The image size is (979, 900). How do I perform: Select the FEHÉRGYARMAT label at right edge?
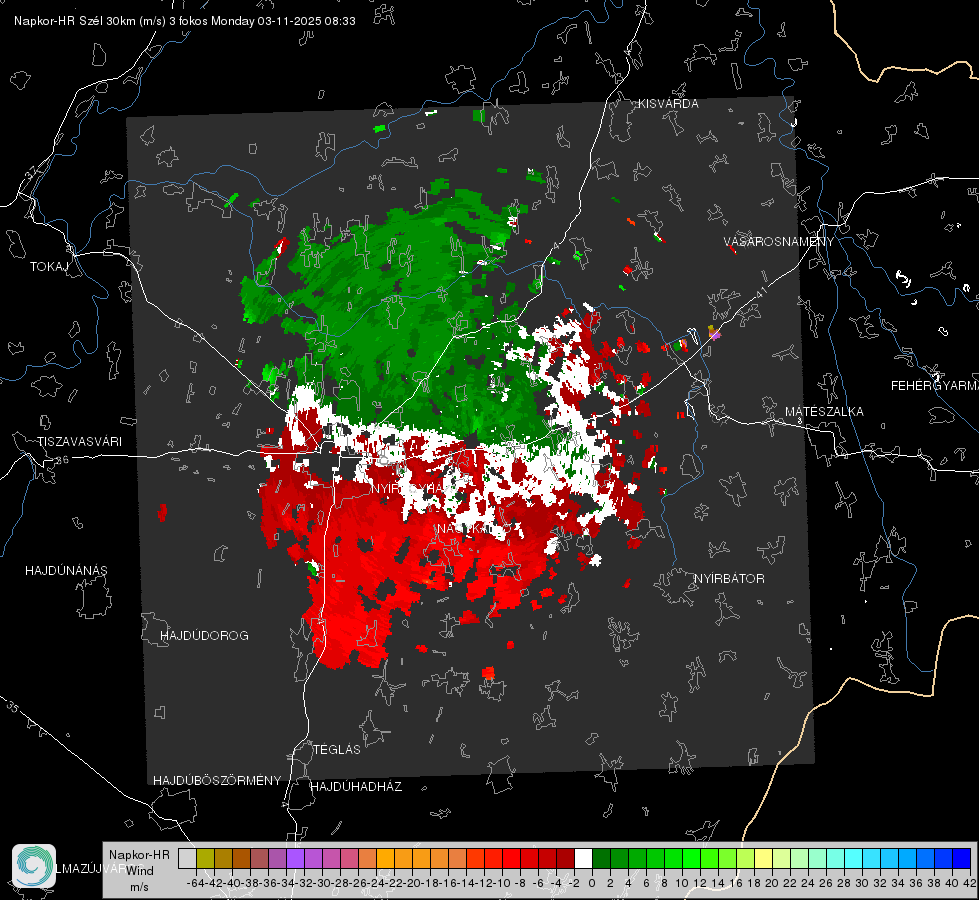[935, 386]
